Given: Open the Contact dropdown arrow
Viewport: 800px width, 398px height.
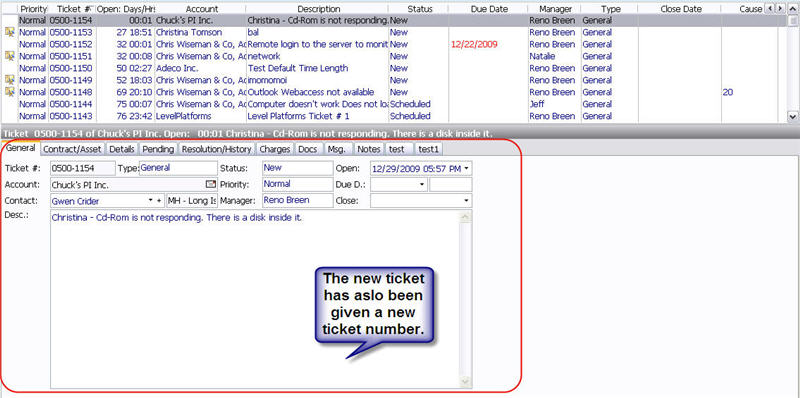Looking at the screenshot, I should (151, 201).
